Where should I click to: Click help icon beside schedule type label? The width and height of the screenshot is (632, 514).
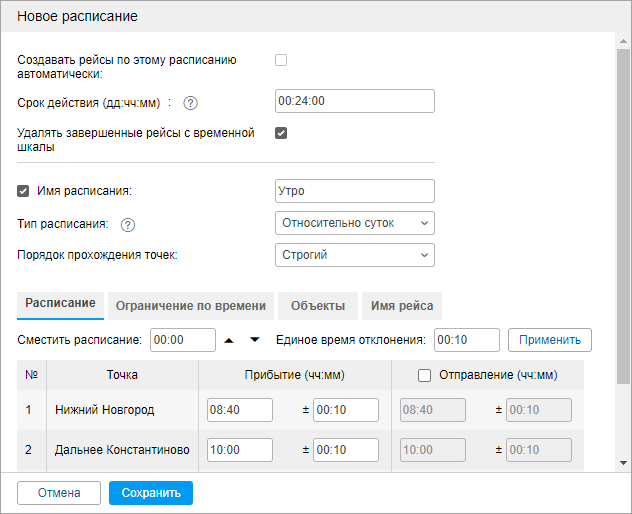click(x=128, y=224)
